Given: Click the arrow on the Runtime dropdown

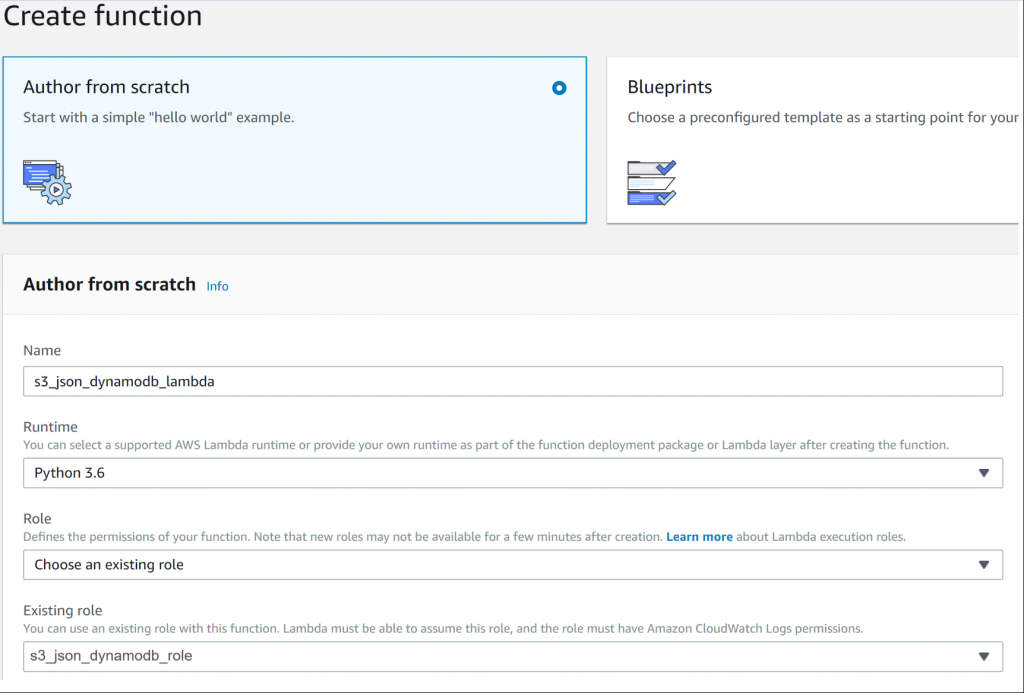Looking at the screenshot, I should click(982, 473).
